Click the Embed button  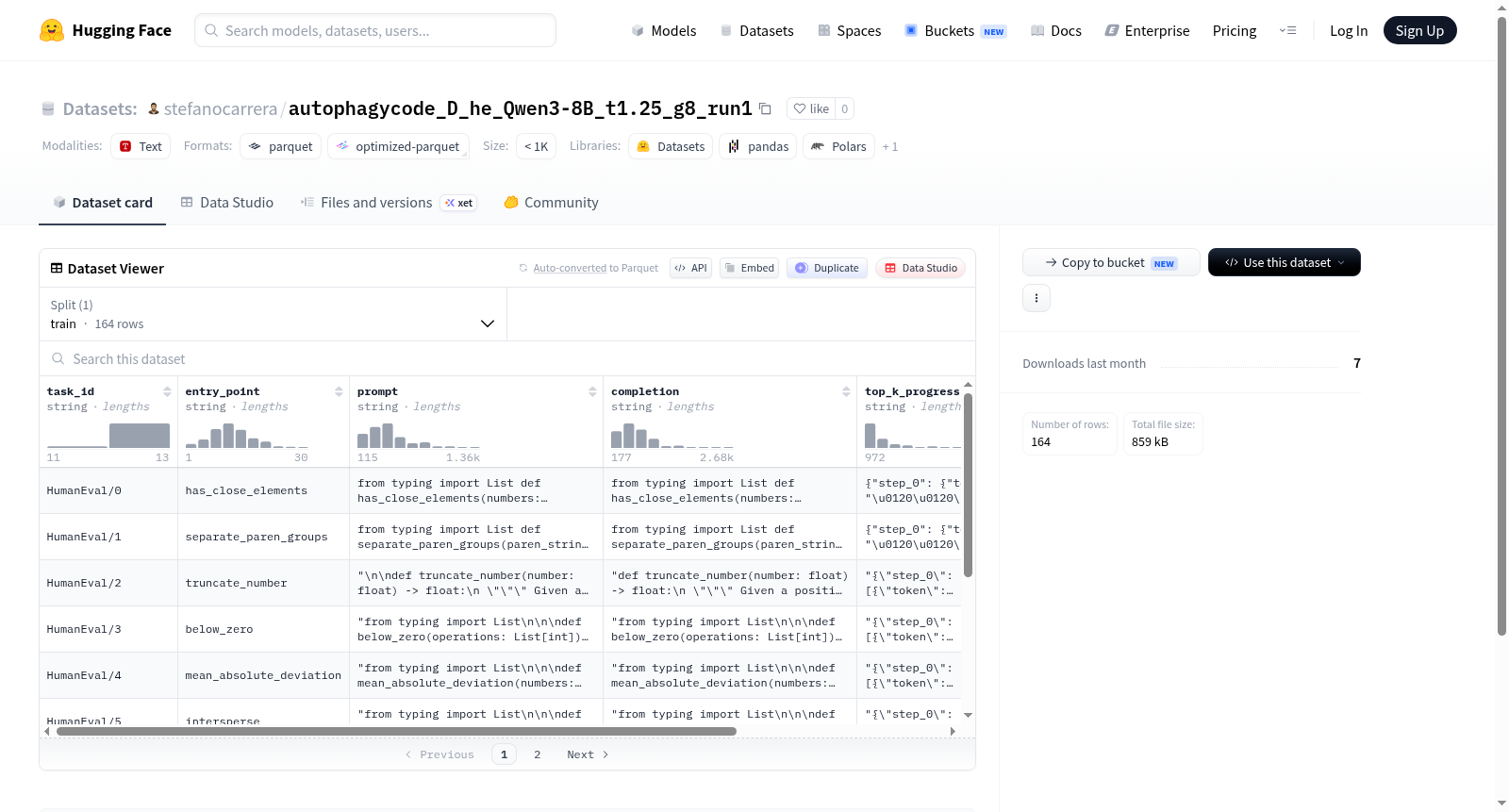point(750,268)
